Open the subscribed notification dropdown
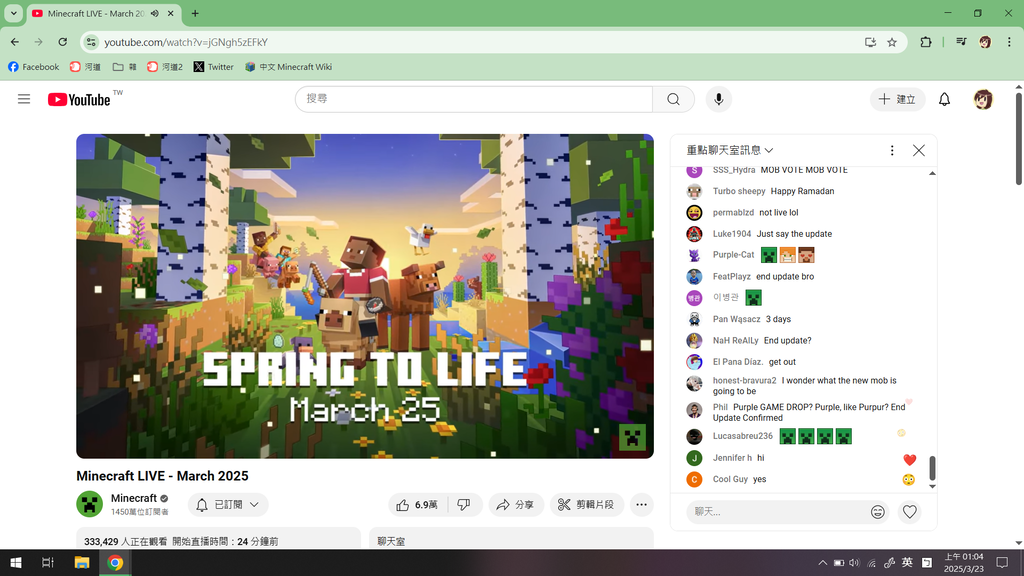The width and height of the screenshot is (1024, 576). 228,505
